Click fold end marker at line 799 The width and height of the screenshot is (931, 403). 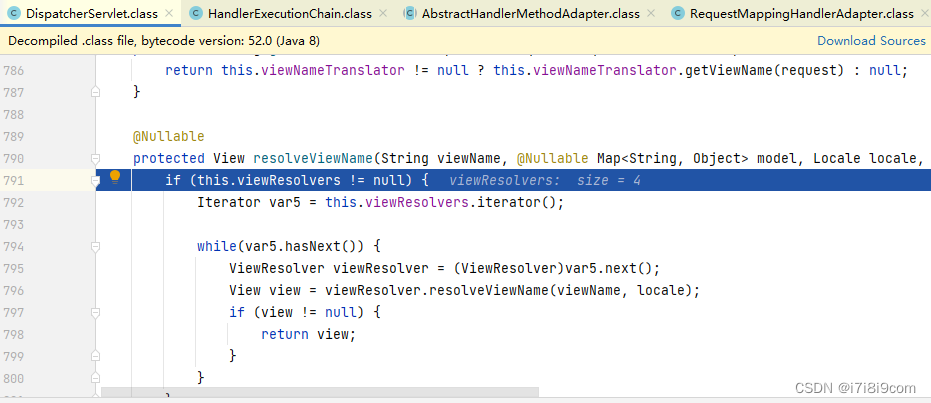coord(95,356)
